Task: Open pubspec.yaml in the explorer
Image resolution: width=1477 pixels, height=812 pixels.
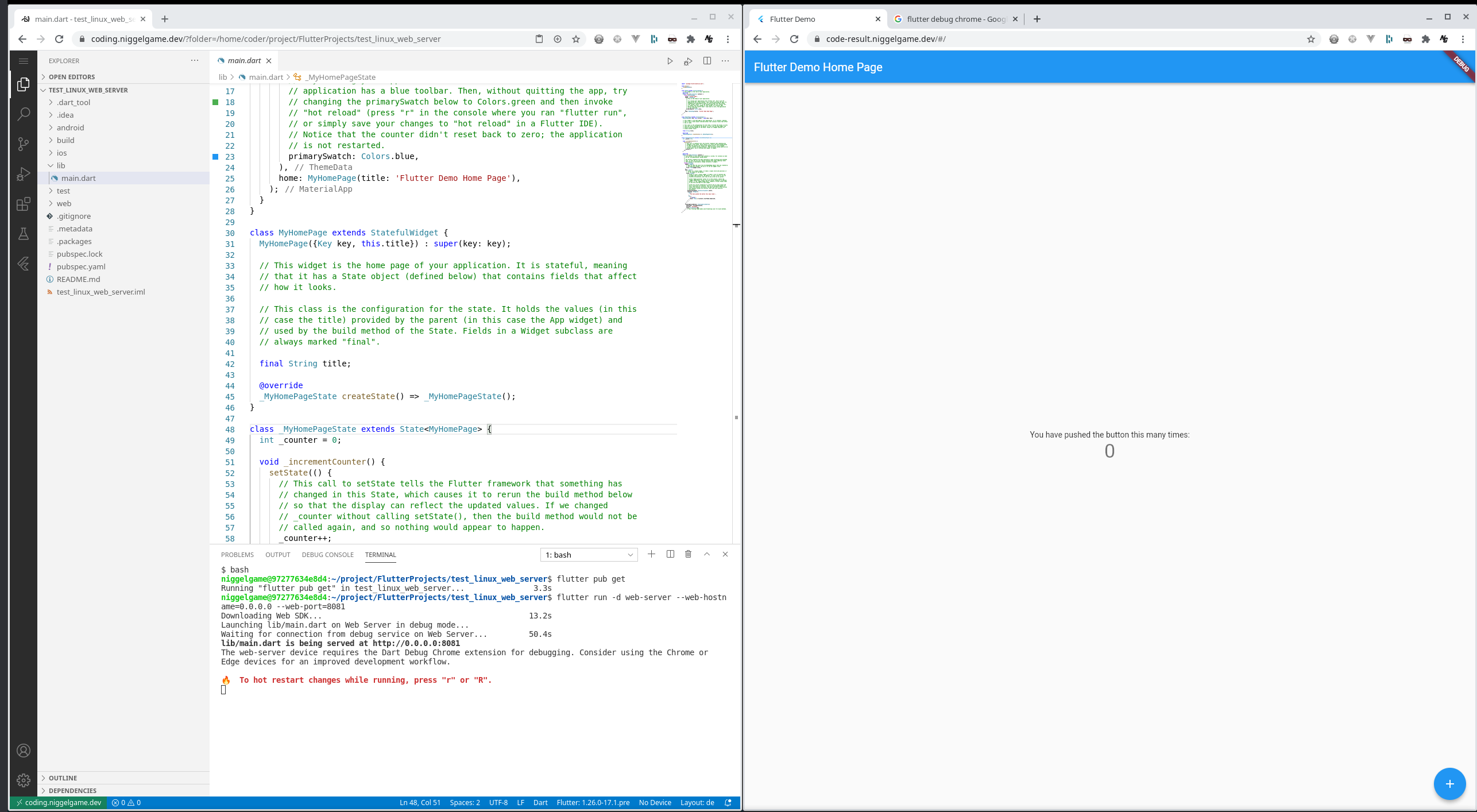Action: point(81,266)
